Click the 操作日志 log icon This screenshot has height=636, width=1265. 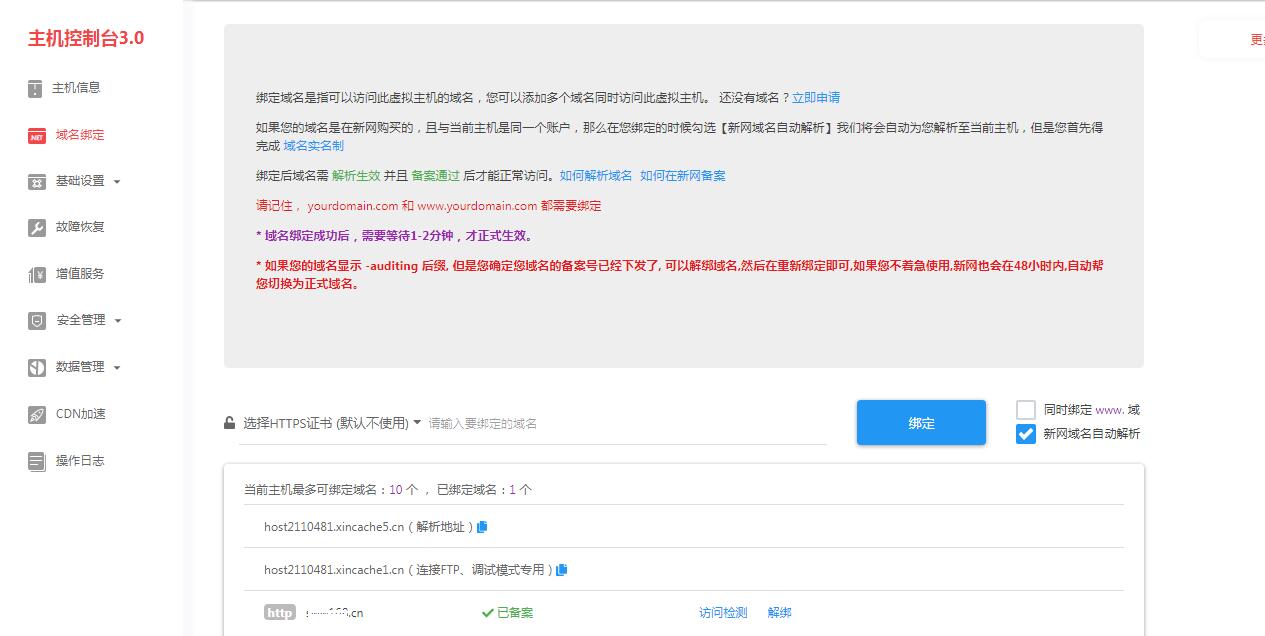click(x=36, y=461)
